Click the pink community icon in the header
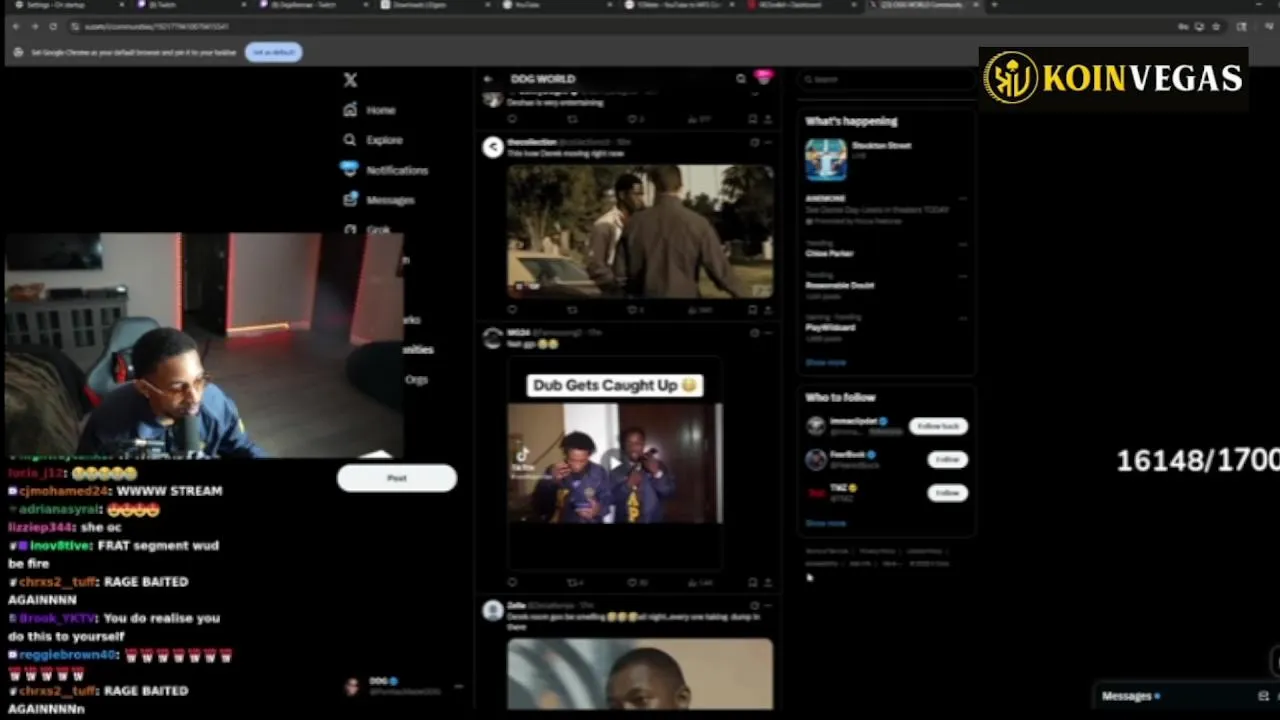The width and height of the screenshot is (1280, 720). coord(764,77)
